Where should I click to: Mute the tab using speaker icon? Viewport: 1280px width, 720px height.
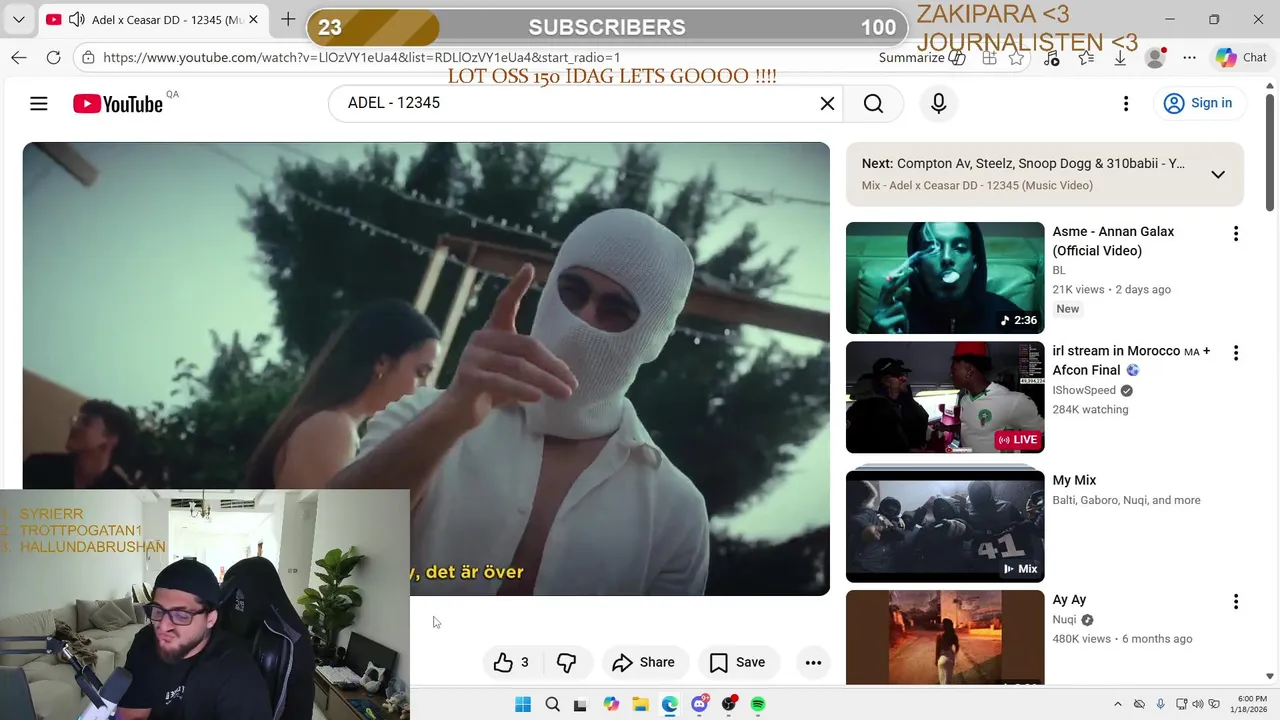tap(77, 20)
